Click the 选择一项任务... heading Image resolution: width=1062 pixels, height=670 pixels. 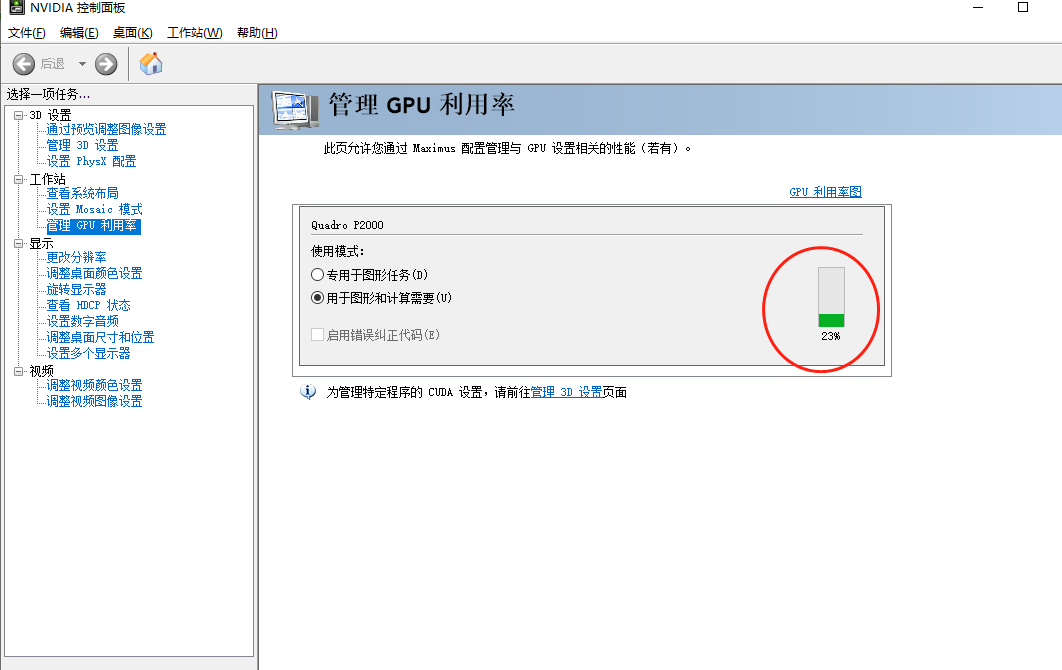(x=48, y=94)
